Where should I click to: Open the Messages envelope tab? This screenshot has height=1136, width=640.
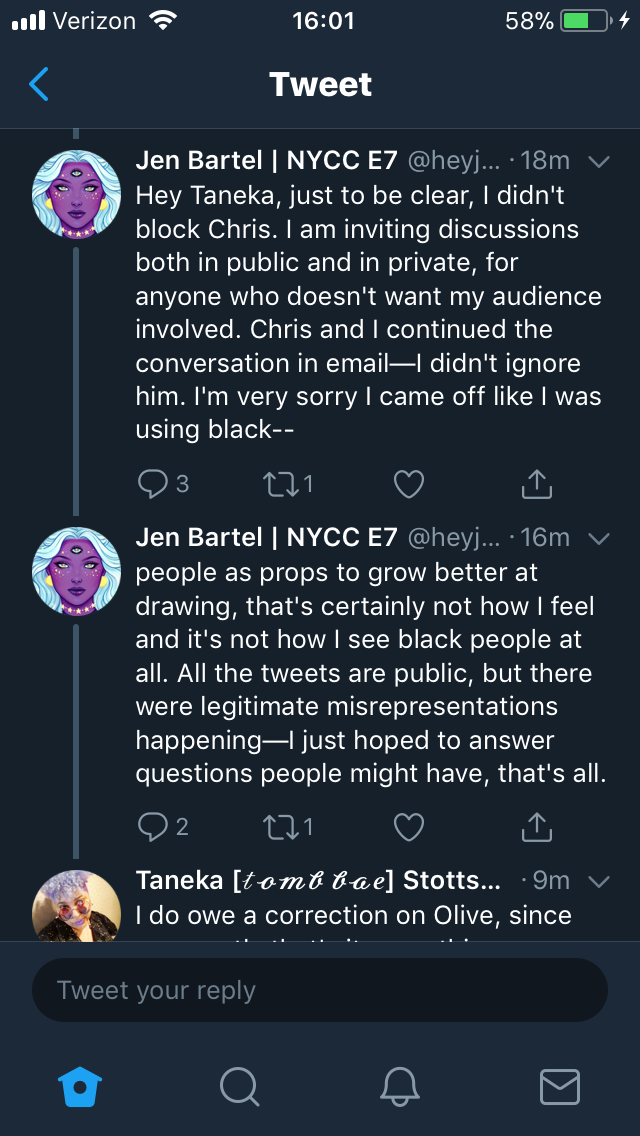[x=560, y=1087]
